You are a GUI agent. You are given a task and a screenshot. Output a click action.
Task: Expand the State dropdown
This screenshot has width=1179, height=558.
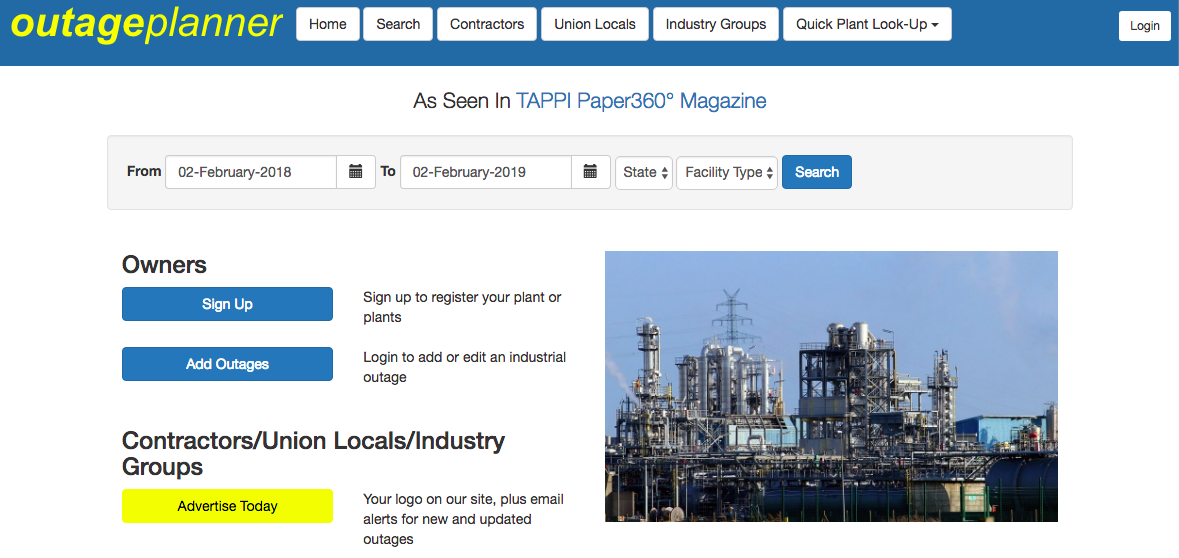tap(644, 172)
